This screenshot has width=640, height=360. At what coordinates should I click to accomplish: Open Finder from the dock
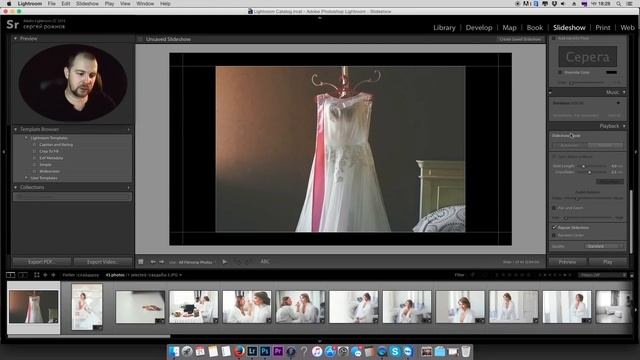(x=174, y=351)
